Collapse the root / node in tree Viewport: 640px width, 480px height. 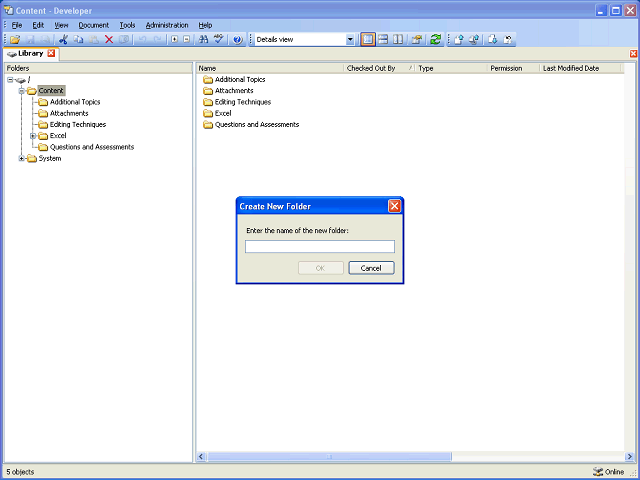10,80
